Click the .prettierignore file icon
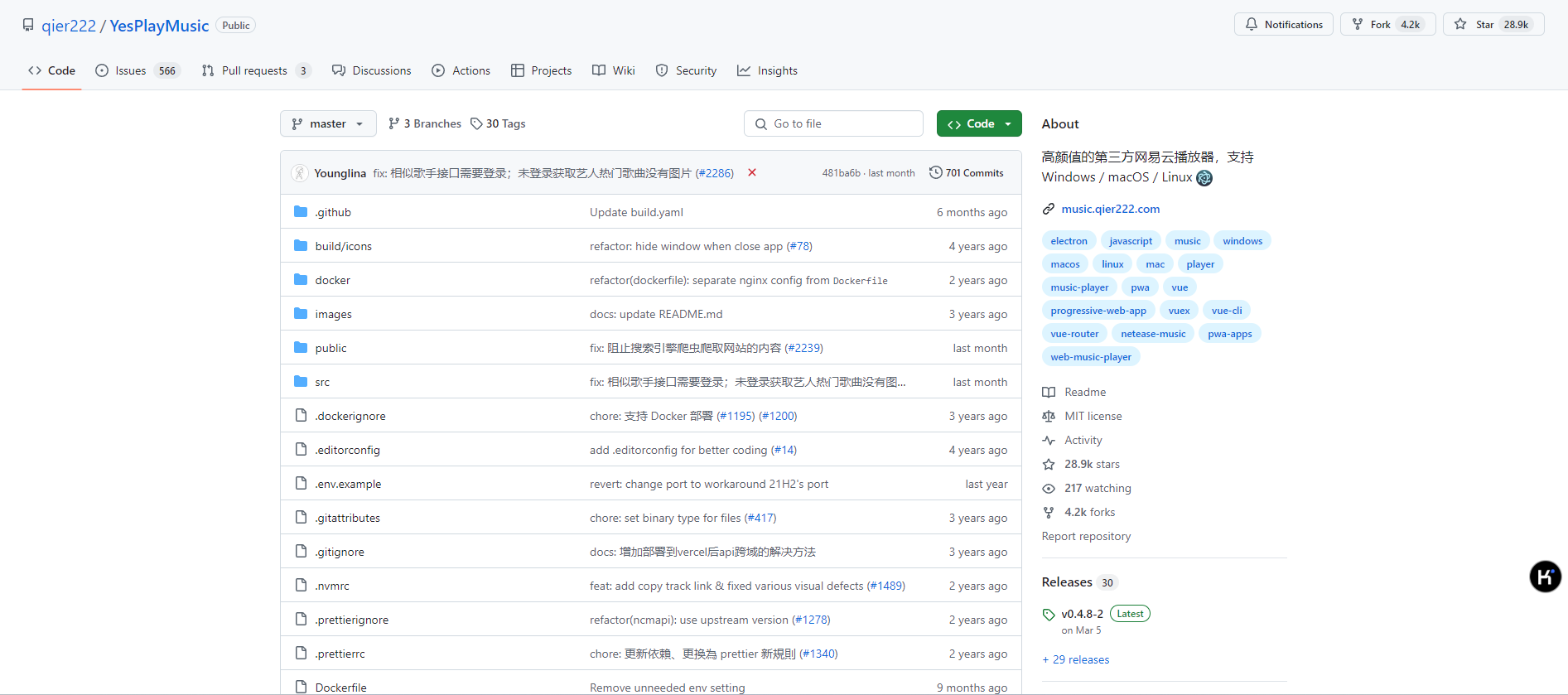The width and height of the screenshot is (1568, 695). click(x=301, y=619)
